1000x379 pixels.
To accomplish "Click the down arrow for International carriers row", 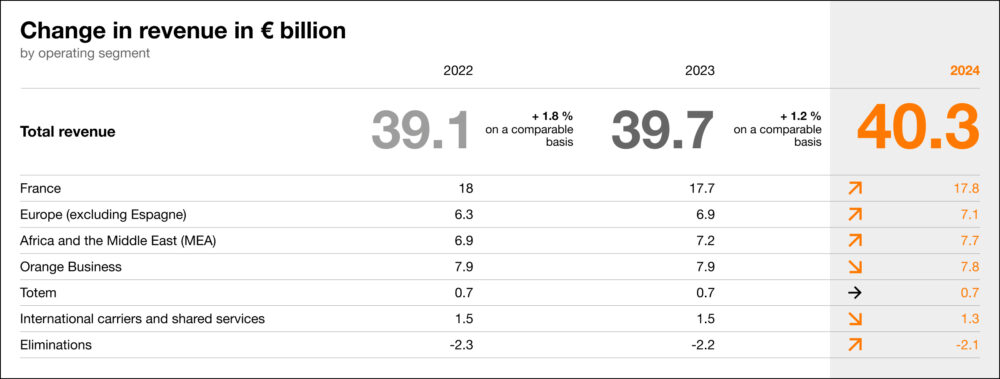I will click(x=855, y=319).
